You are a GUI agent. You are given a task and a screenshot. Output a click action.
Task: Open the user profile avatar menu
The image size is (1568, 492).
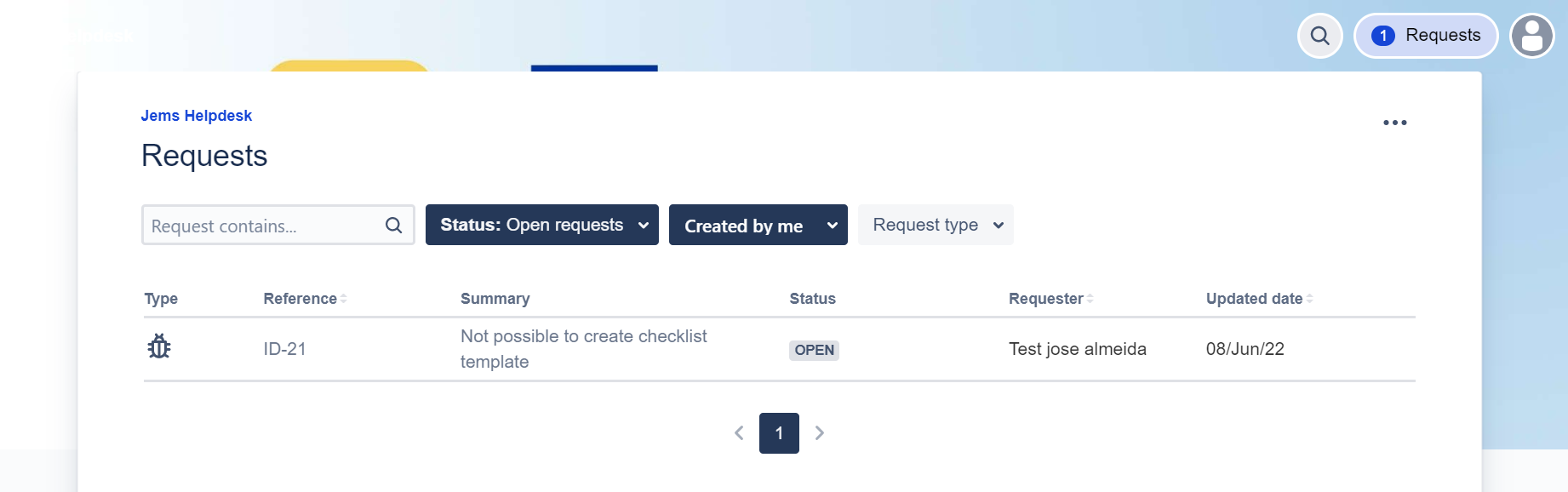tap(1531, 36)
